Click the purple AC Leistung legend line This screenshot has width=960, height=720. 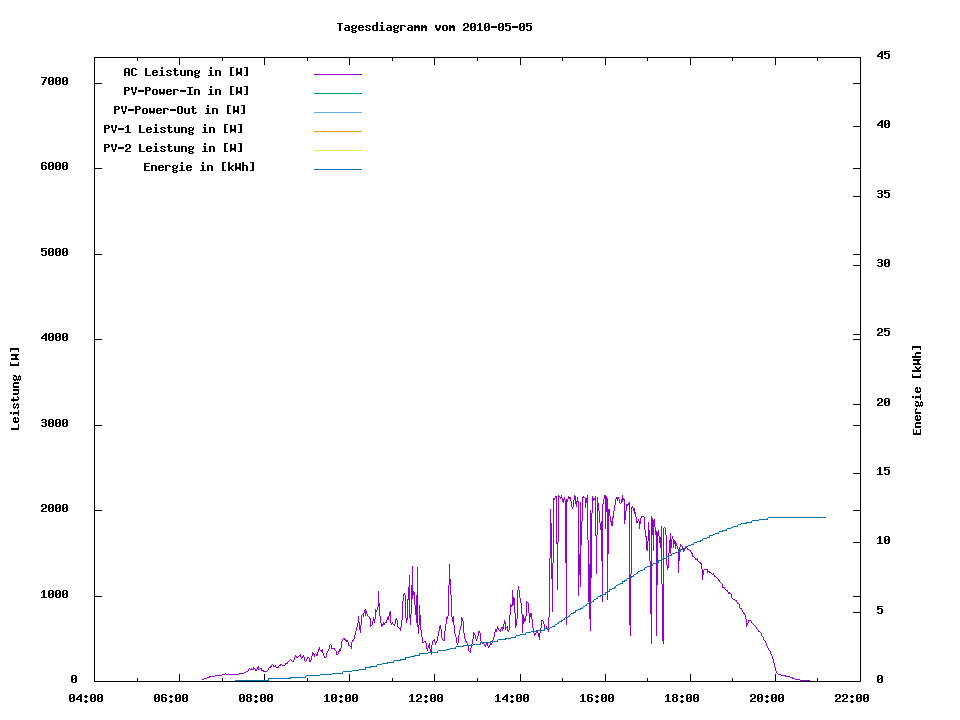pyautogui.click(x=337, y=74)
